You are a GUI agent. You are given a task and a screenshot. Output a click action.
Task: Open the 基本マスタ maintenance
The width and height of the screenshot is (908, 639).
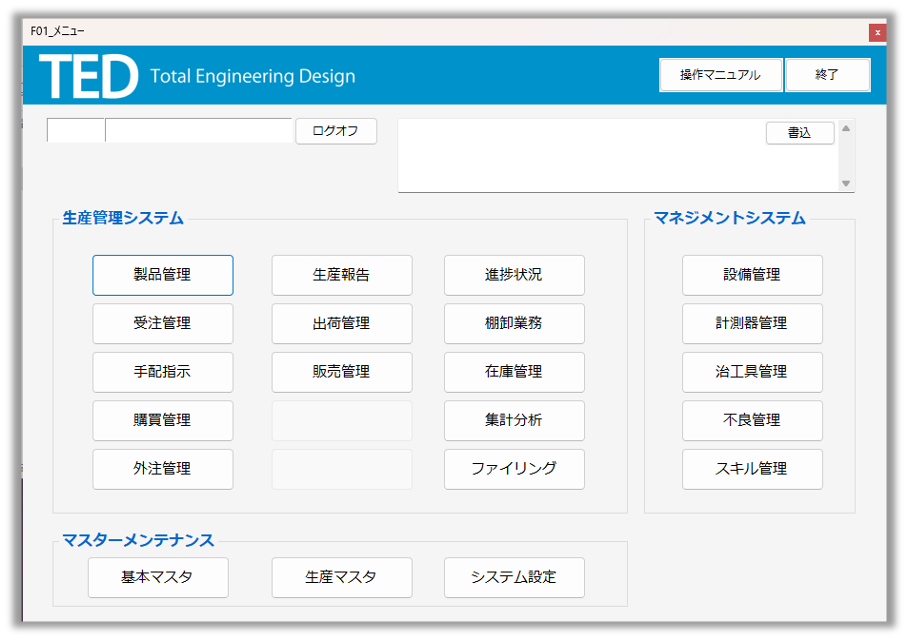(158, 577)
